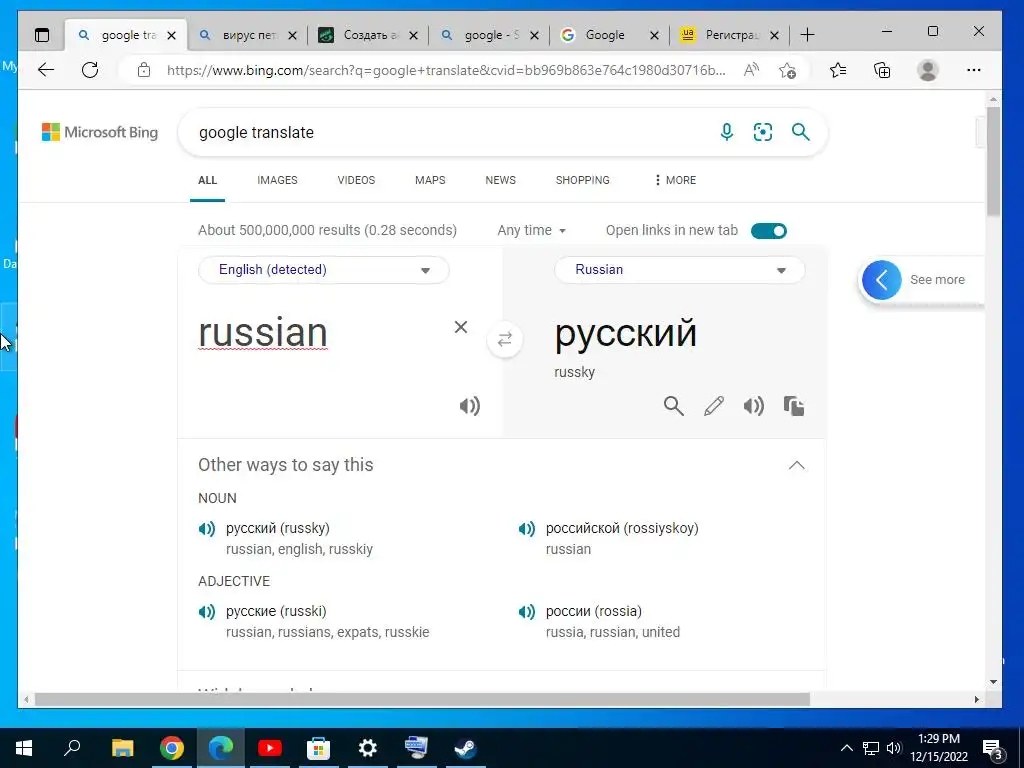This screenshot has height=768, width=1024.
Task: Switch to VIDEOS results tab
Action: coord(356,180)
